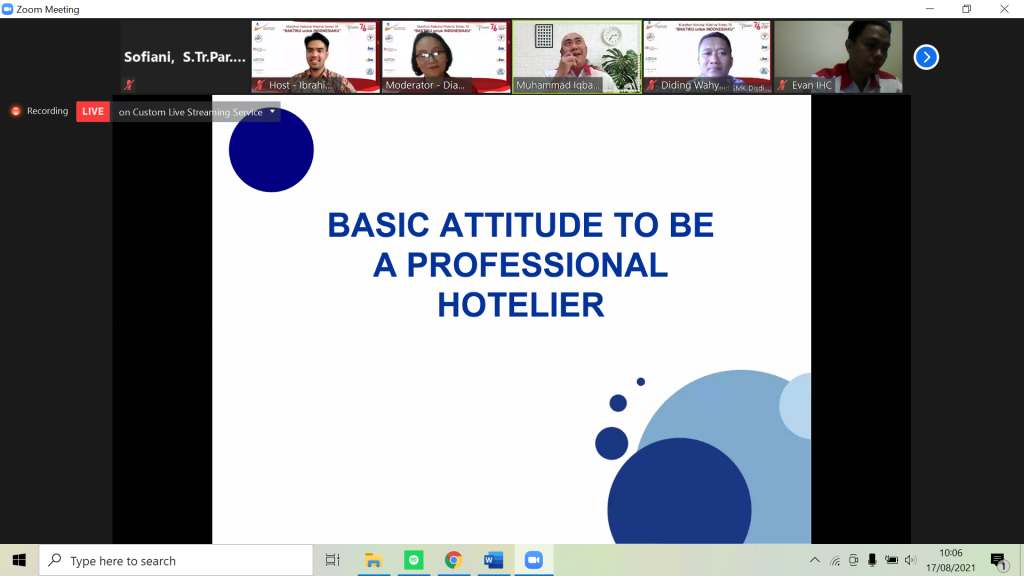Select the Evan IHC video thumbnail
This screenshot has width=1024, height=576.
tap(838, 57)
